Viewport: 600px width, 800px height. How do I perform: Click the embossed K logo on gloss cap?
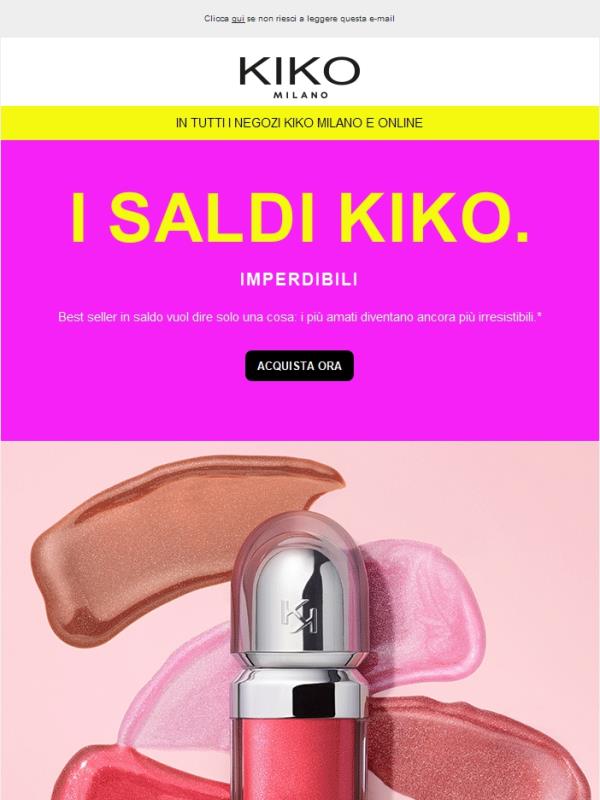point(298,616)
